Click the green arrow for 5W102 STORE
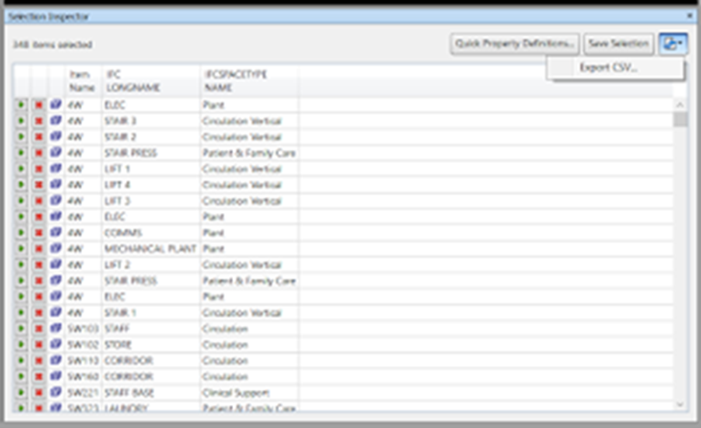Screen dimensions: 701x428 tap(21, 345)
